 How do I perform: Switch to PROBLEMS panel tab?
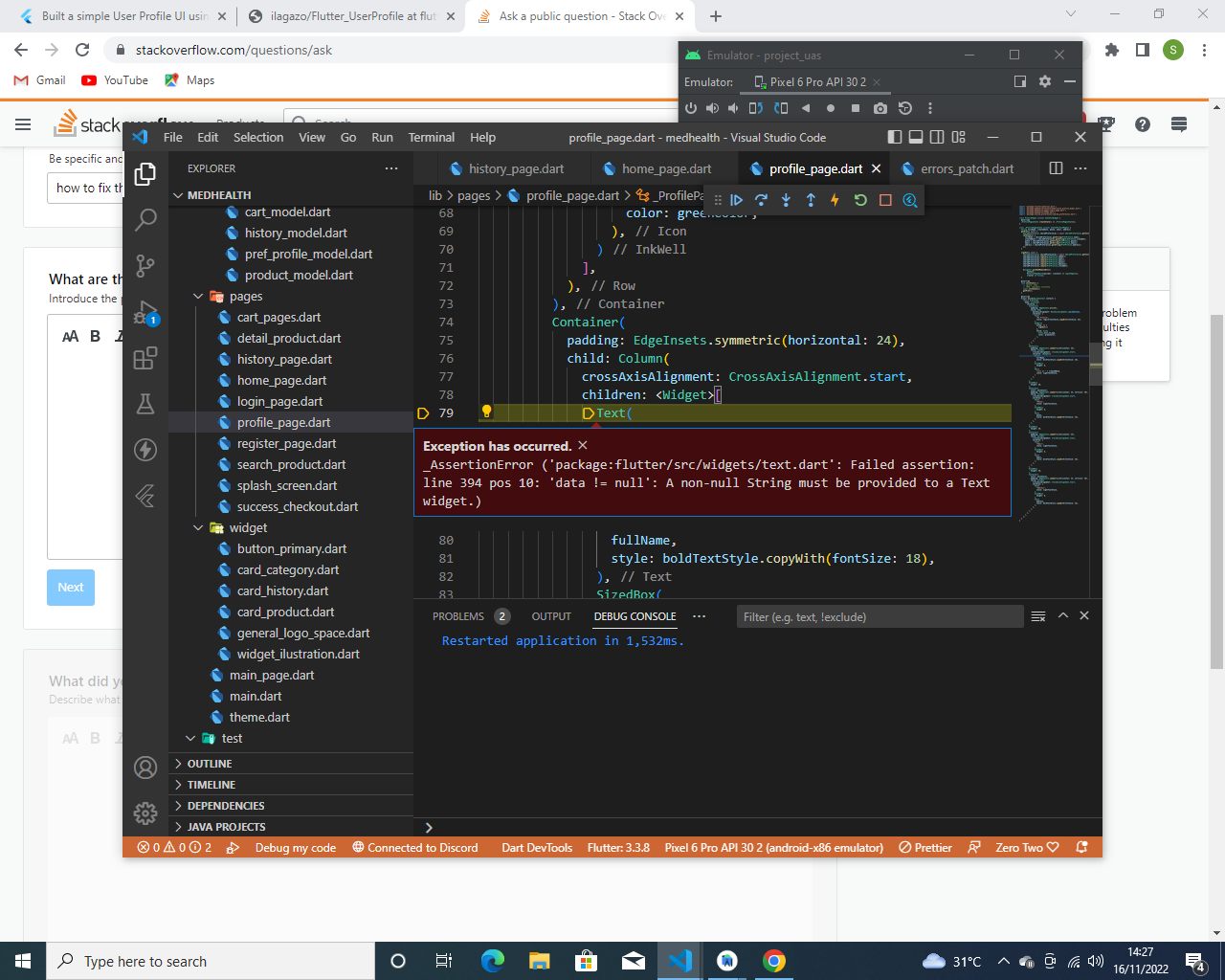tap(458, 616)
